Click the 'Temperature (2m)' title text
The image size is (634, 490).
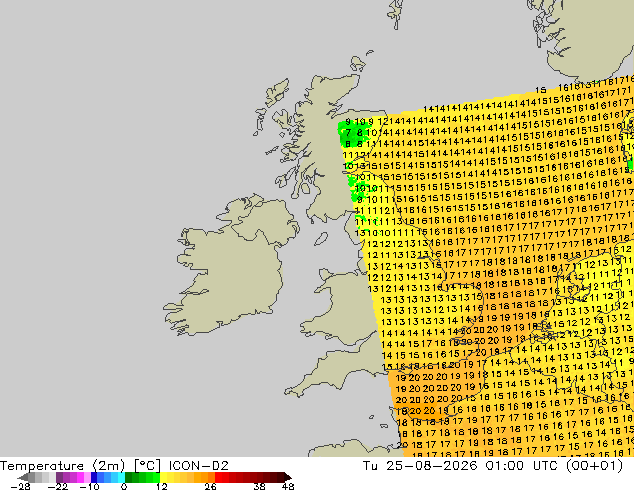(63, 466)
